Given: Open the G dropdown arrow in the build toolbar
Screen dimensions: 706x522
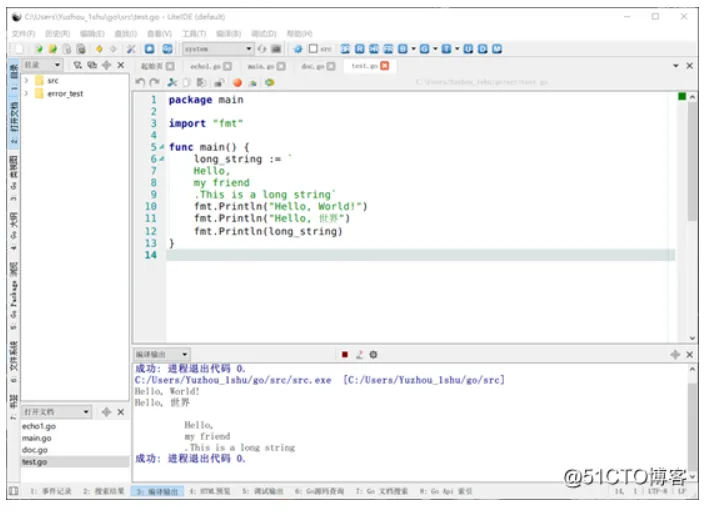Looking at the screenshot, I should tap(435, 49).
